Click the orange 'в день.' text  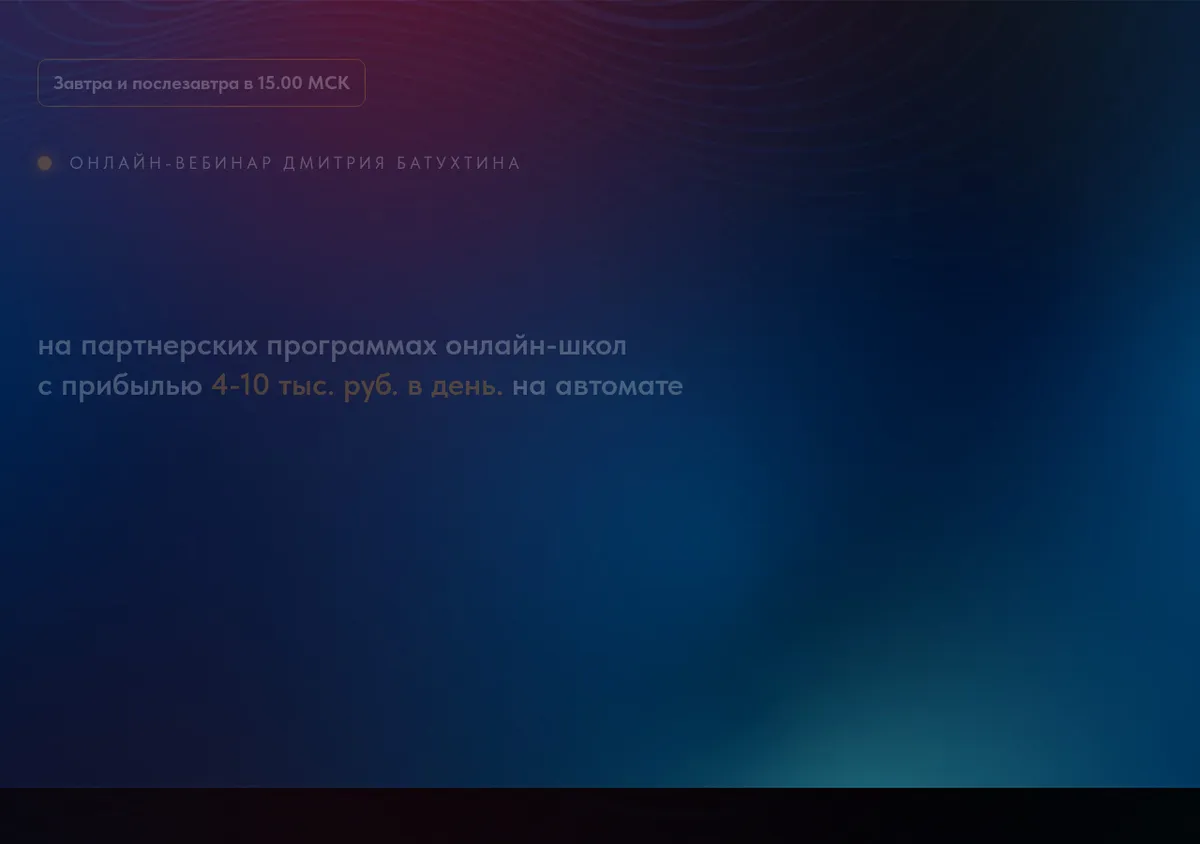point(455,386)
